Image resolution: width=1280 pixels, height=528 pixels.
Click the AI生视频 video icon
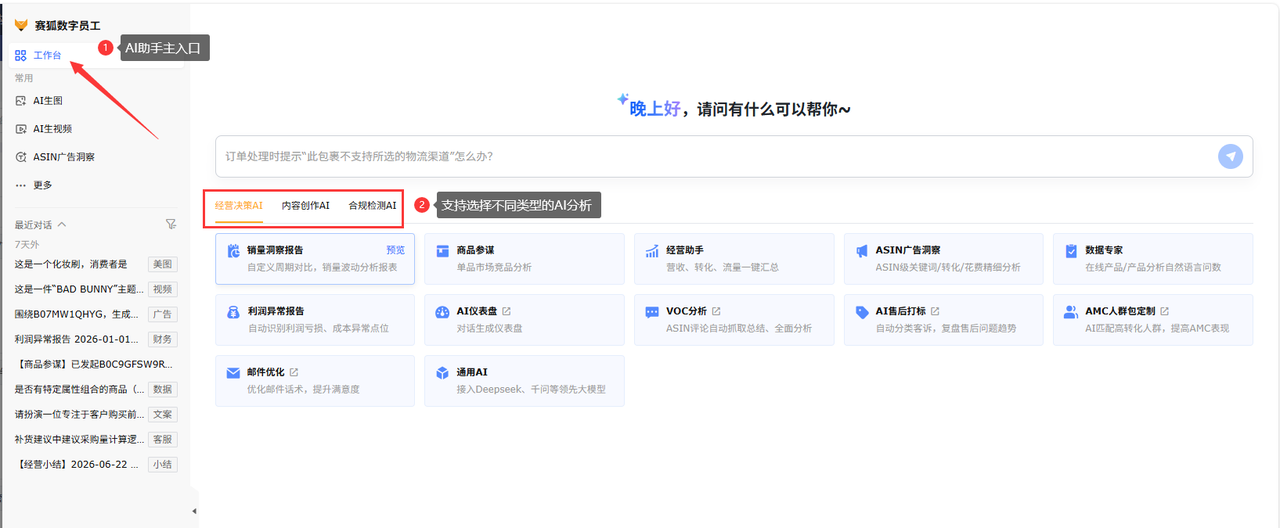pos(21,129)
